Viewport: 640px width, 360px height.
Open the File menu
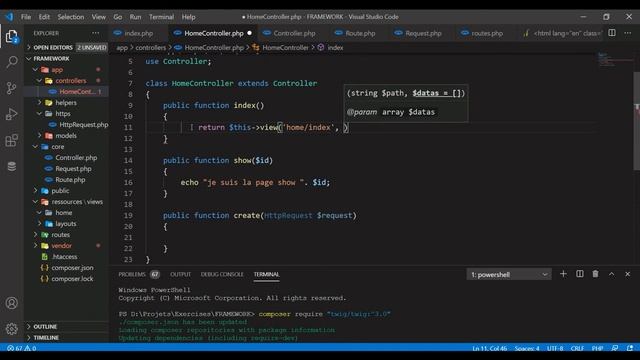click(x=26, y=17)
